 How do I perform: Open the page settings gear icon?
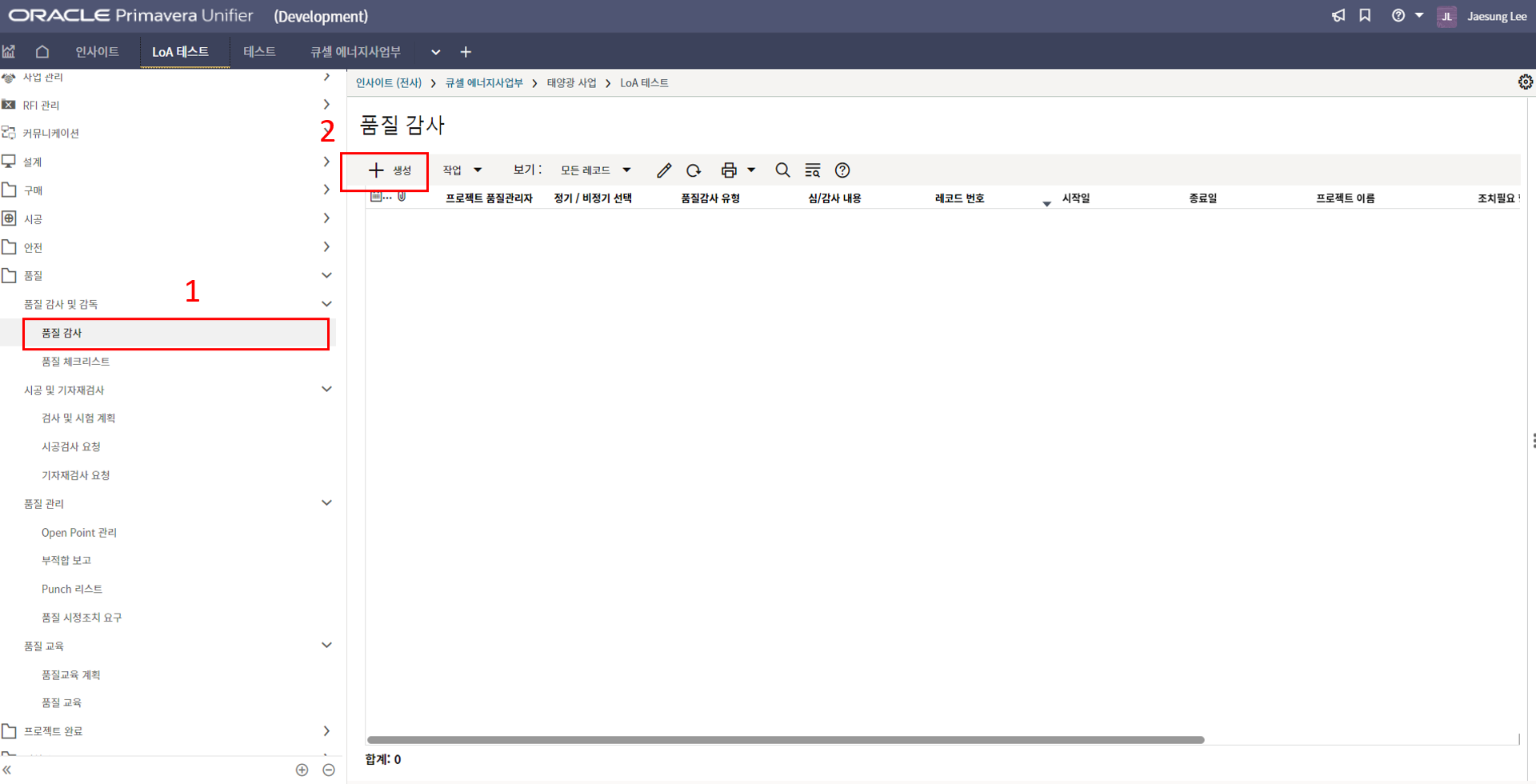pyautogui.click(x=1525, y=82)
